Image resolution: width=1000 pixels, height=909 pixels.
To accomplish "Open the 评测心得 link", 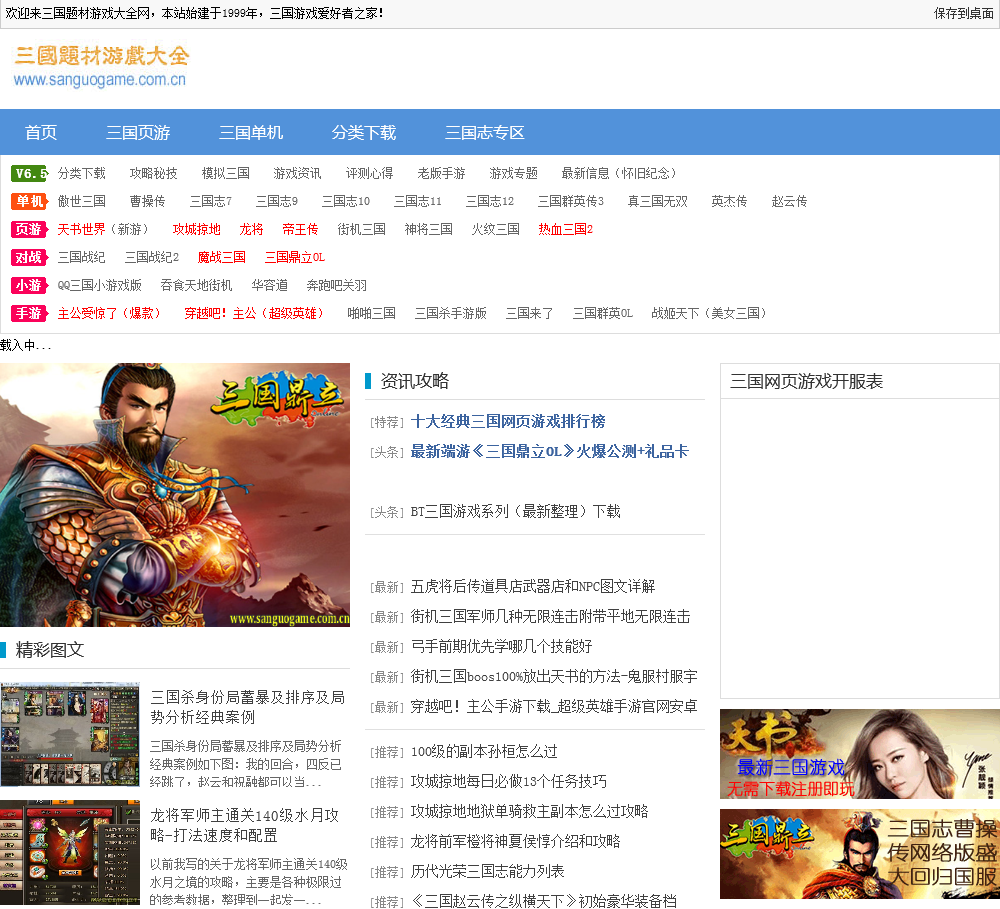I will pos(369,174).
